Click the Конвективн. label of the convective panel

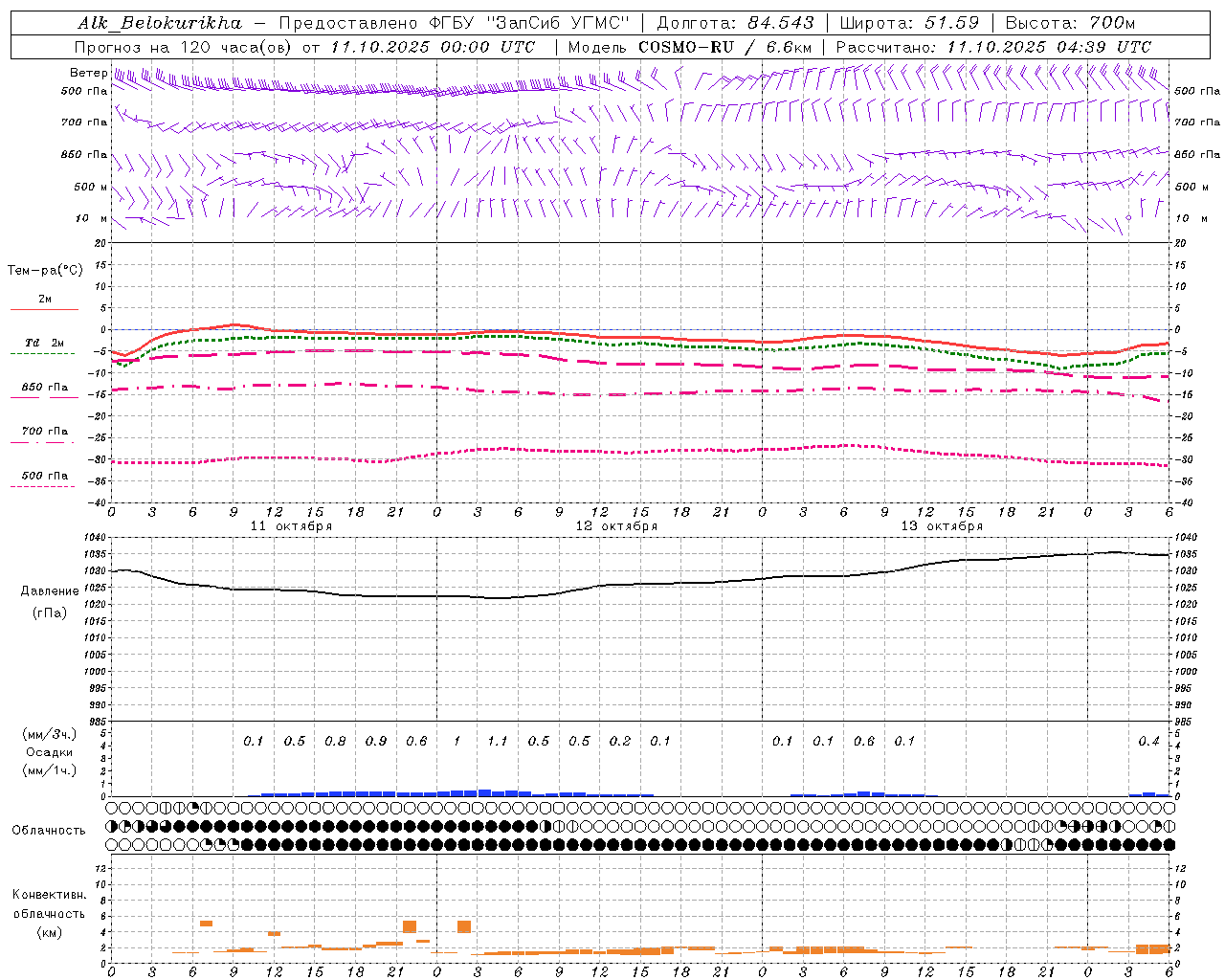pos(50,895)
